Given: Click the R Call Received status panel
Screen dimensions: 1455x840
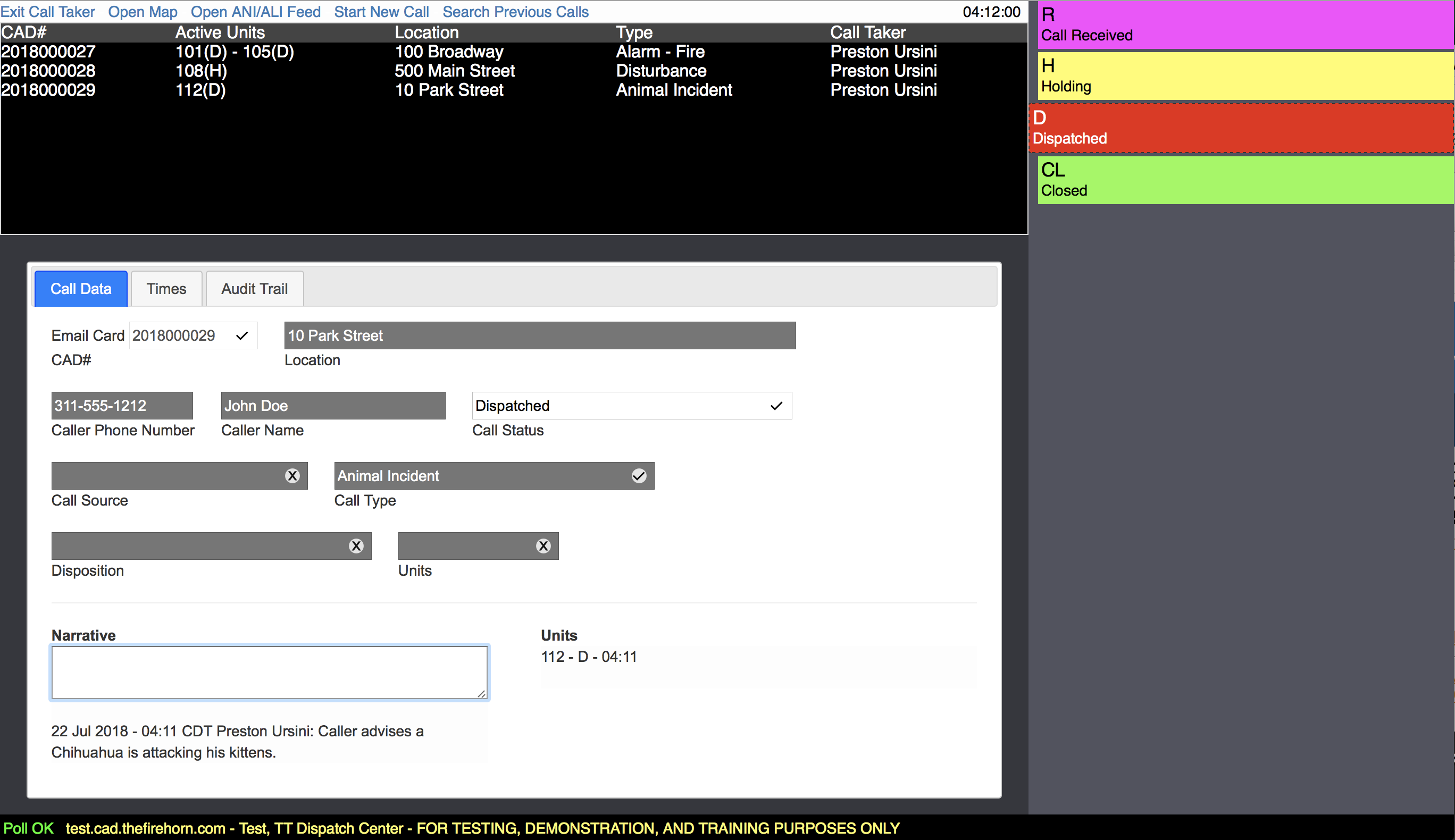Looking at the screenshot, I should click(x=1244, y=26).
